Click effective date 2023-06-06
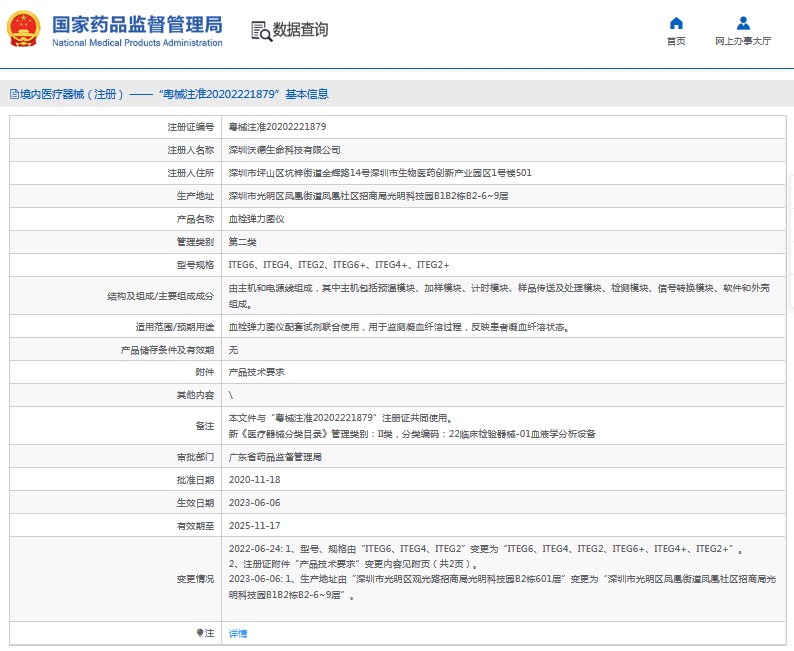 click(254, 503)
